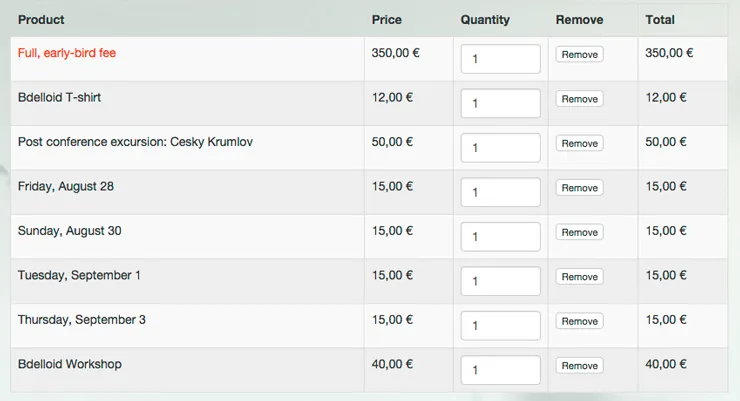Focus quantity field for early-bird fee

coord(500,59)
